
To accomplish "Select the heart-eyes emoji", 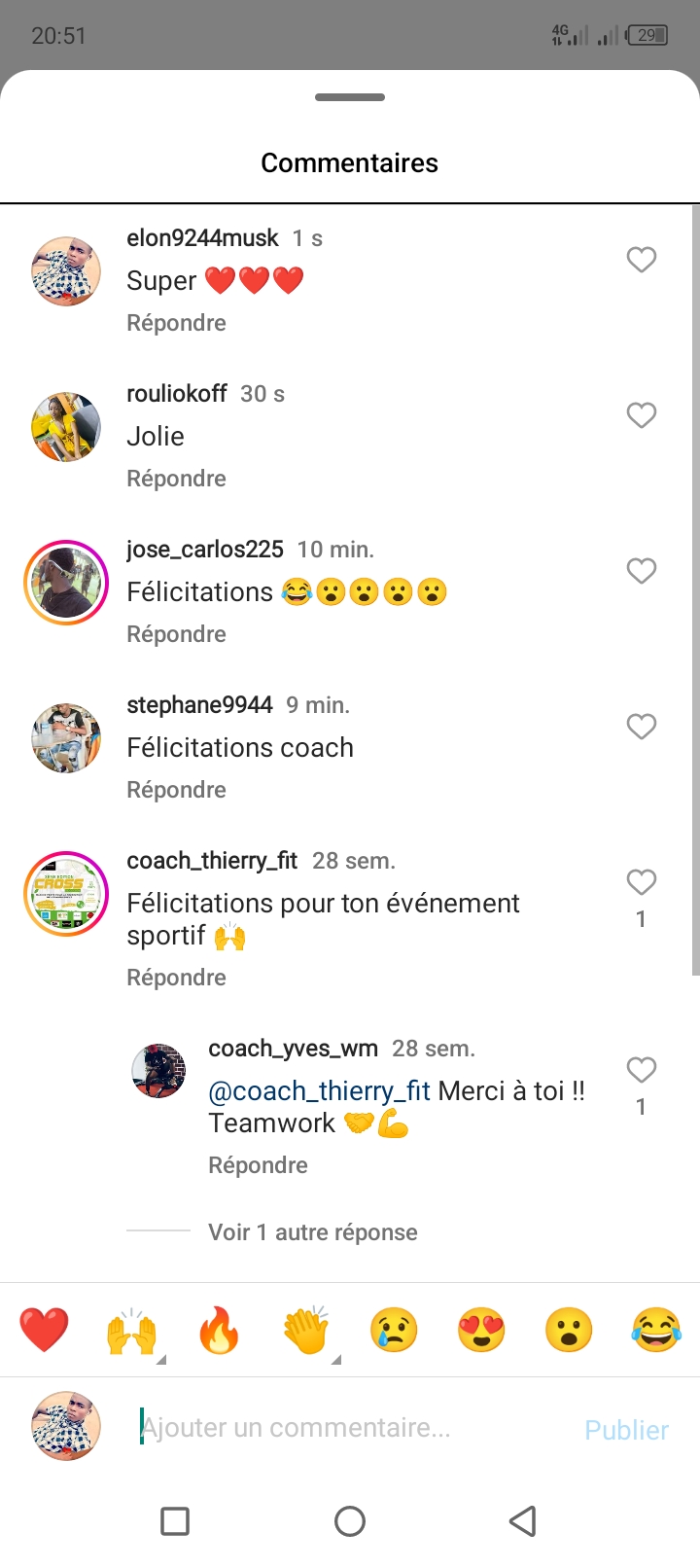I will tap(481, 1330).
